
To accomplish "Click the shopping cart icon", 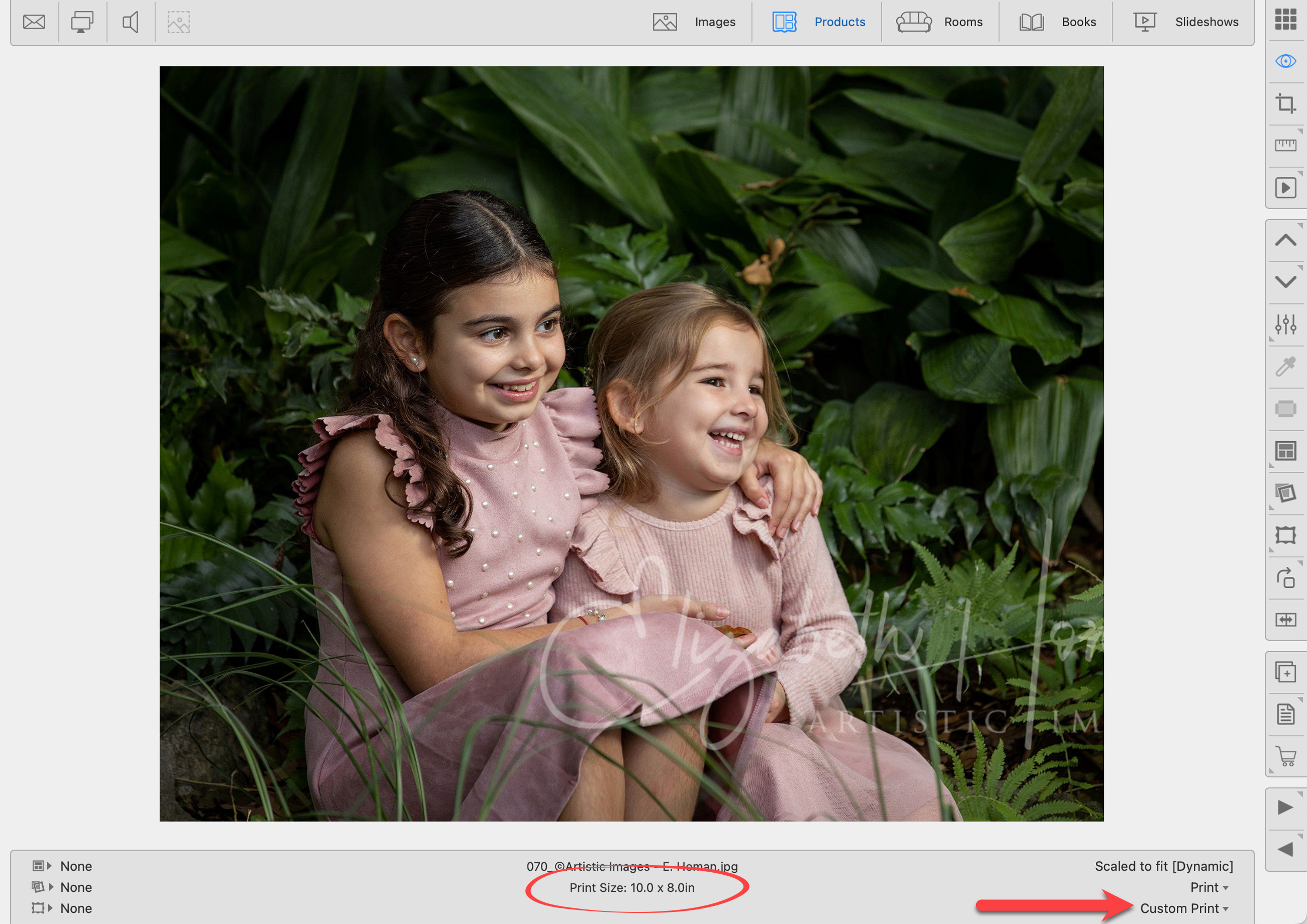I will tap(1285, 756).
